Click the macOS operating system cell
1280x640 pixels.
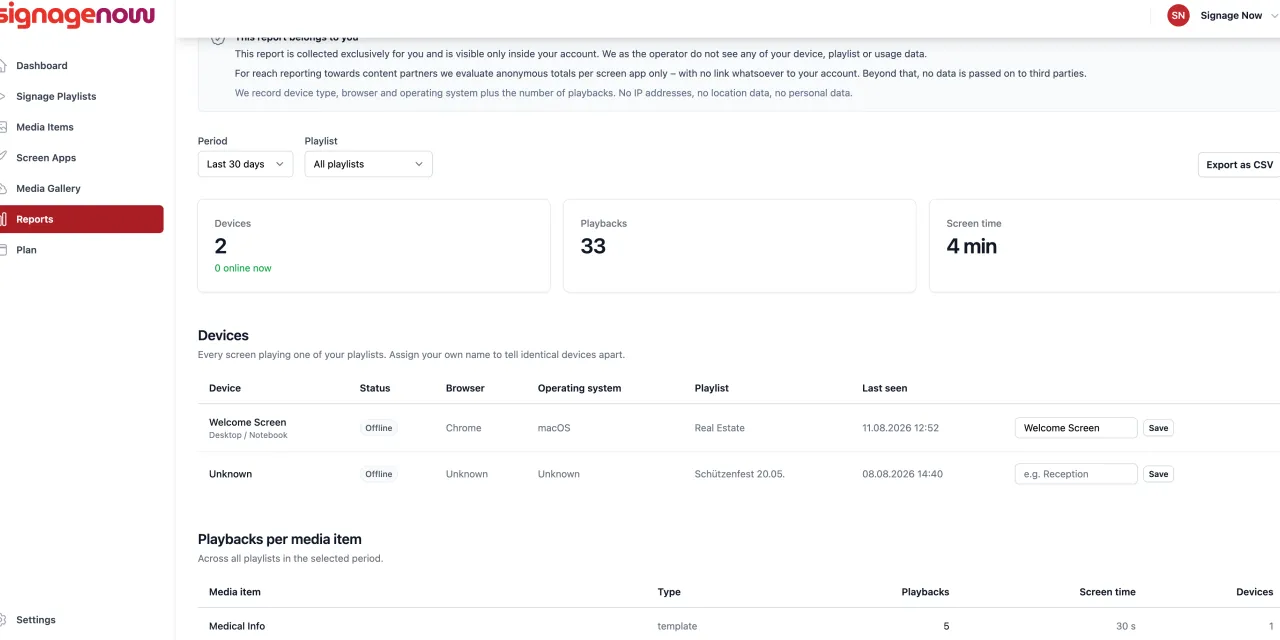[x=554, y=428]
